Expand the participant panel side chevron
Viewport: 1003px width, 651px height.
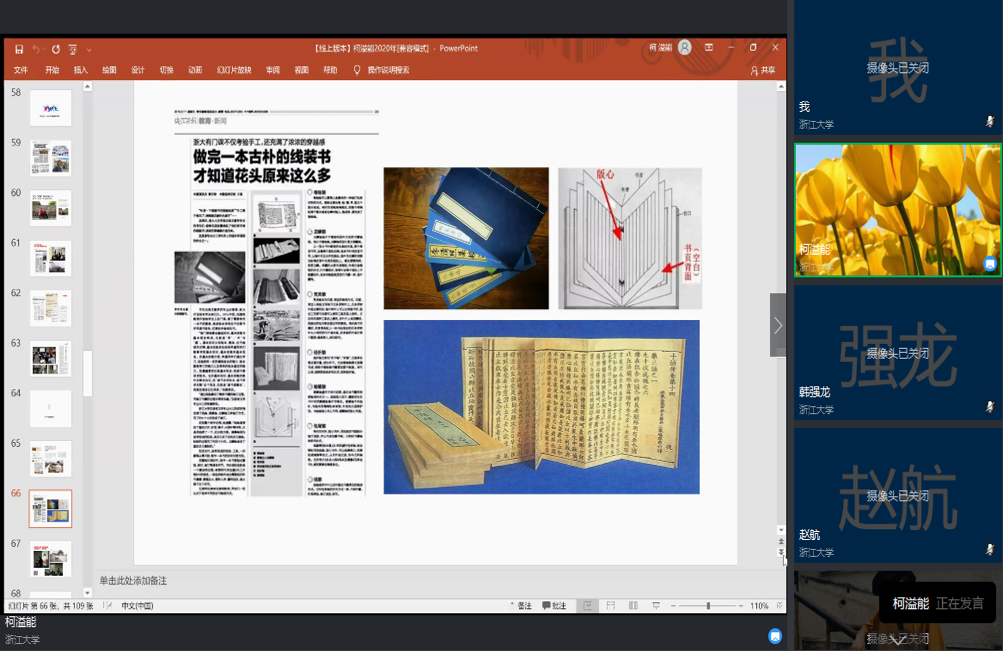coord(777,325)
